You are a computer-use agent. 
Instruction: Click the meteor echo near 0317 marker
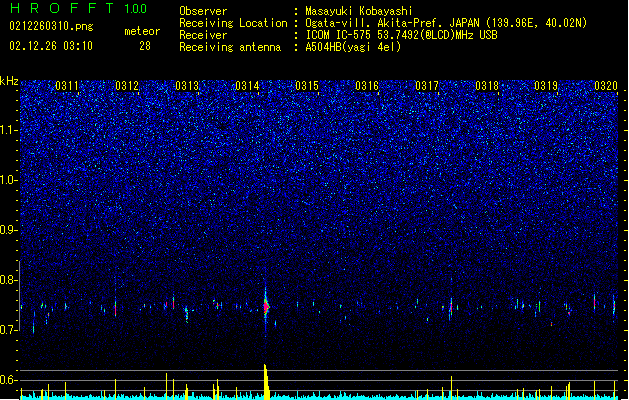(x=451, y=308)
